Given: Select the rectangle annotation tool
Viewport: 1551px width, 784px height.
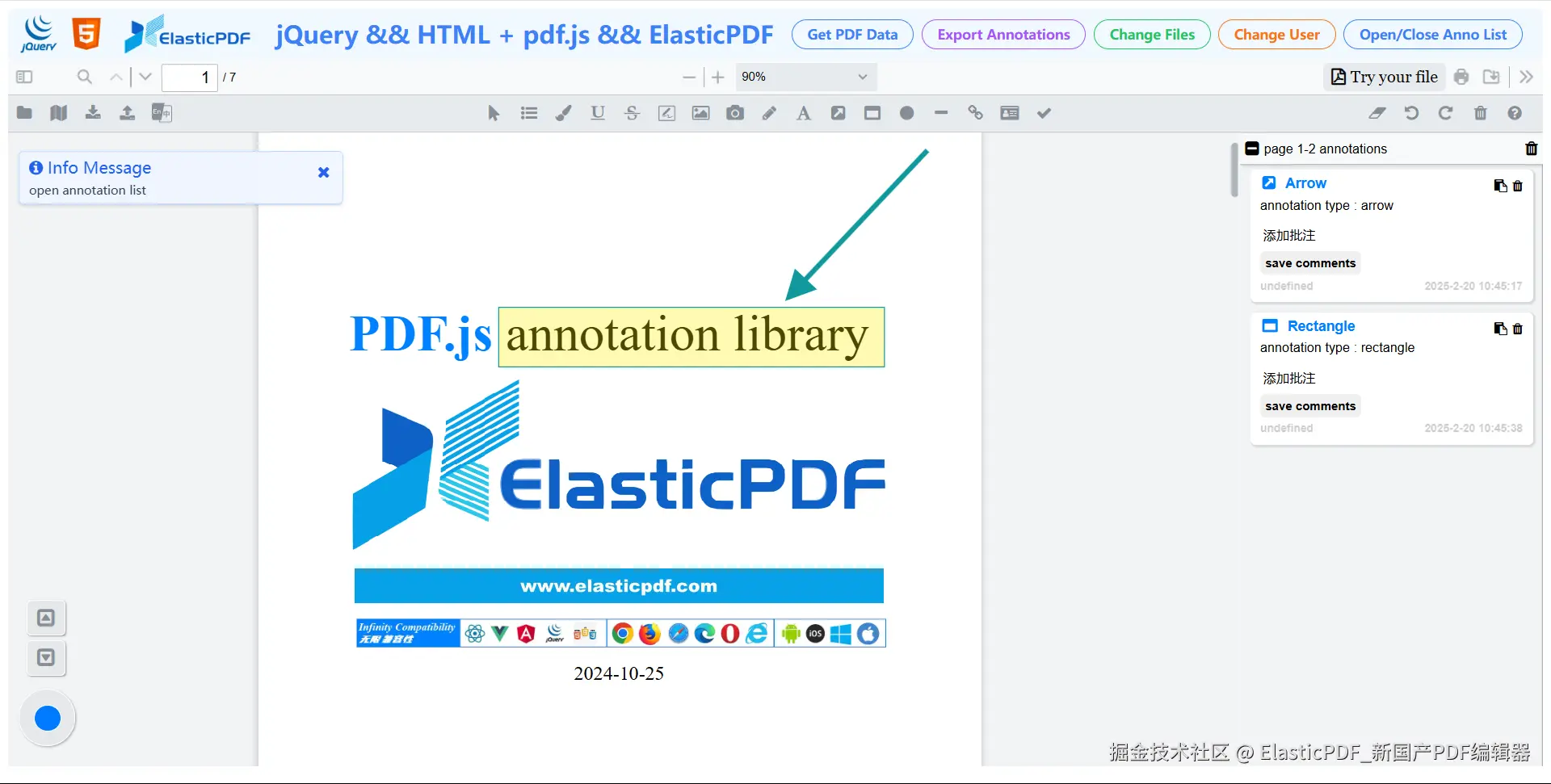Looking at the screenshot, I should point(872,113).
